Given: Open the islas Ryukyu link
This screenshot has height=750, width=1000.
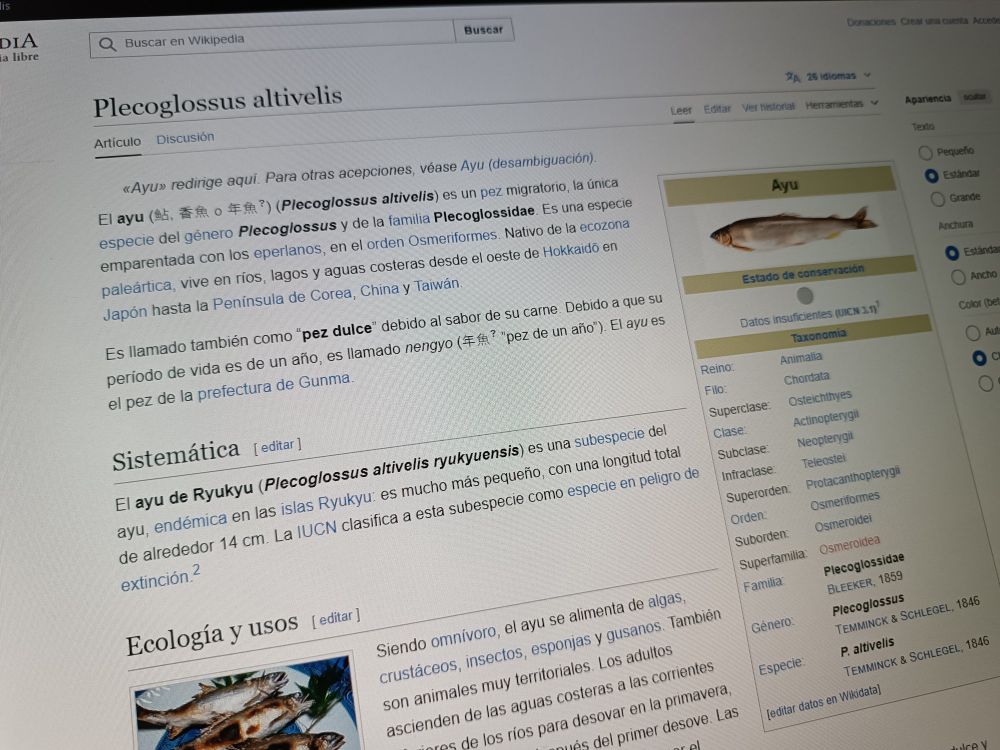Looking at the screenshot, I should (x=327, y=504).
